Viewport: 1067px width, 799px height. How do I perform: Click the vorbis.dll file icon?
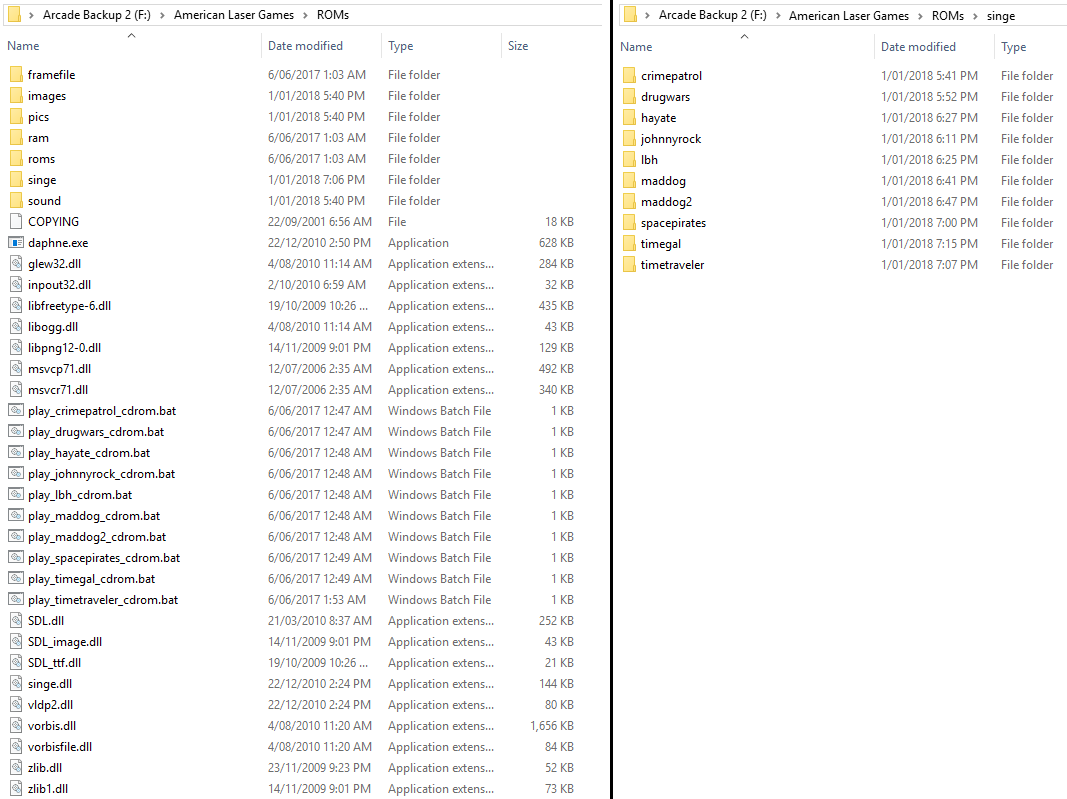(16, 725)
